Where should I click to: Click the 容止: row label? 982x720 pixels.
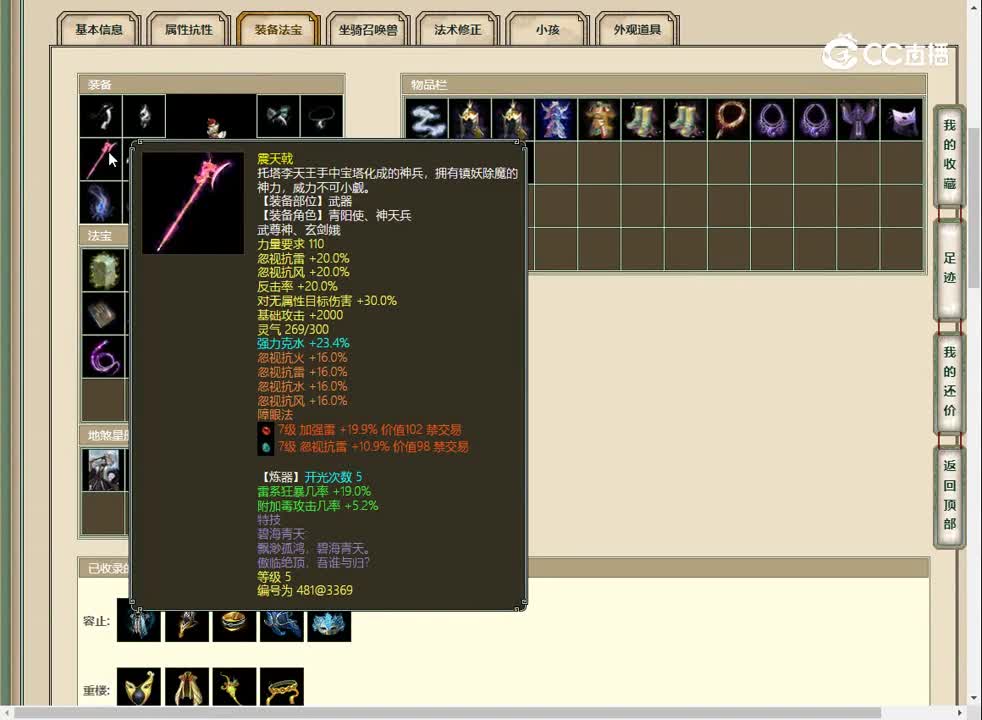(x=96, y=621)
